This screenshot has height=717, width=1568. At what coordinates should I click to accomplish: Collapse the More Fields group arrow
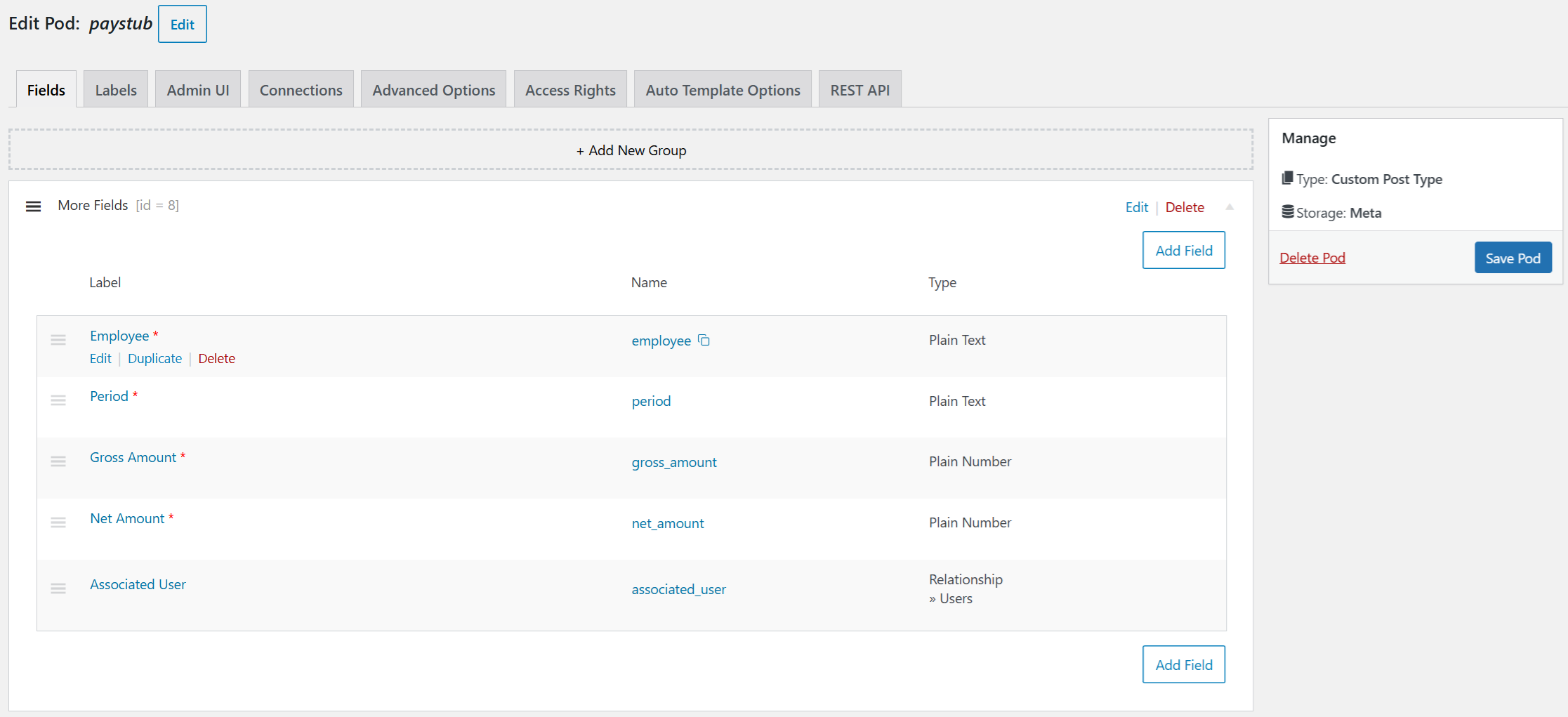pyautogui.click(x=1229, y=207)
